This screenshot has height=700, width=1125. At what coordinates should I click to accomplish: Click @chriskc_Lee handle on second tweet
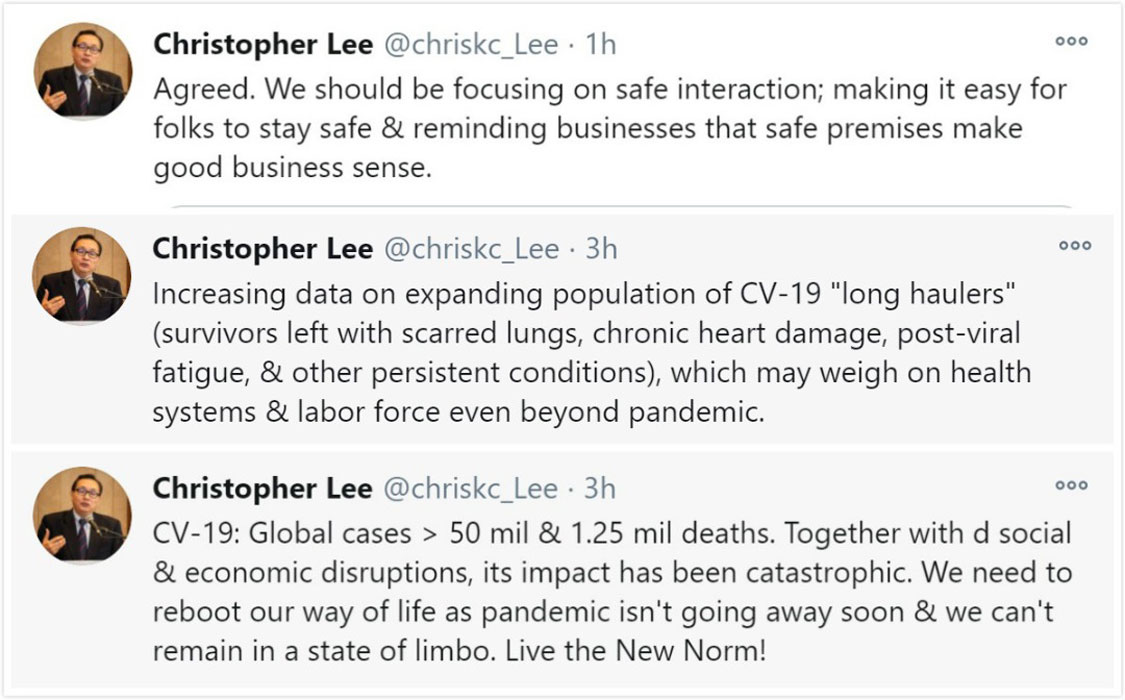(471, 250)
